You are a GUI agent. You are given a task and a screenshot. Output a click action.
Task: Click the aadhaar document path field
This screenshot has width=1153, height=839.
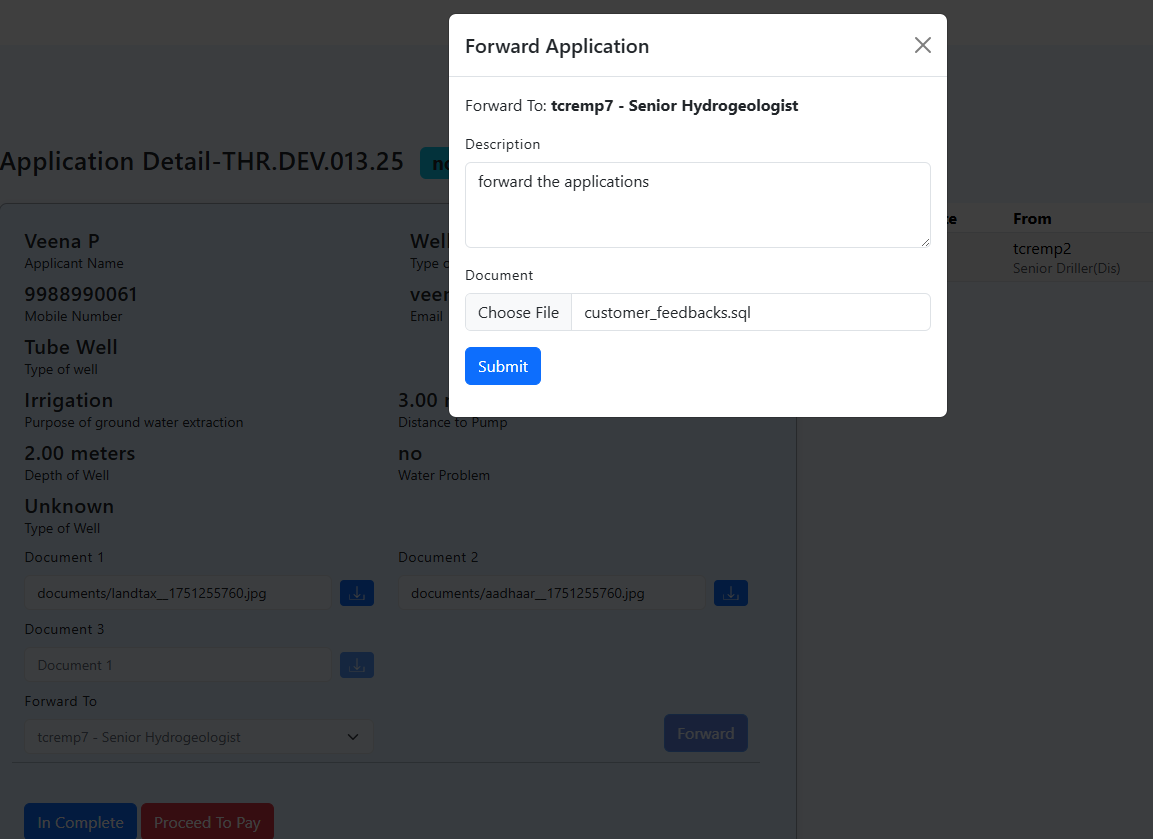551,593
